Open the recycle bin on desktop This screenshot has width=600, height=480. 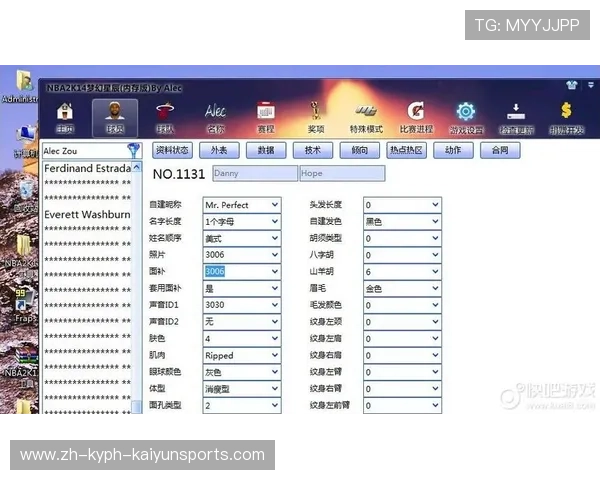click(26, 196)
